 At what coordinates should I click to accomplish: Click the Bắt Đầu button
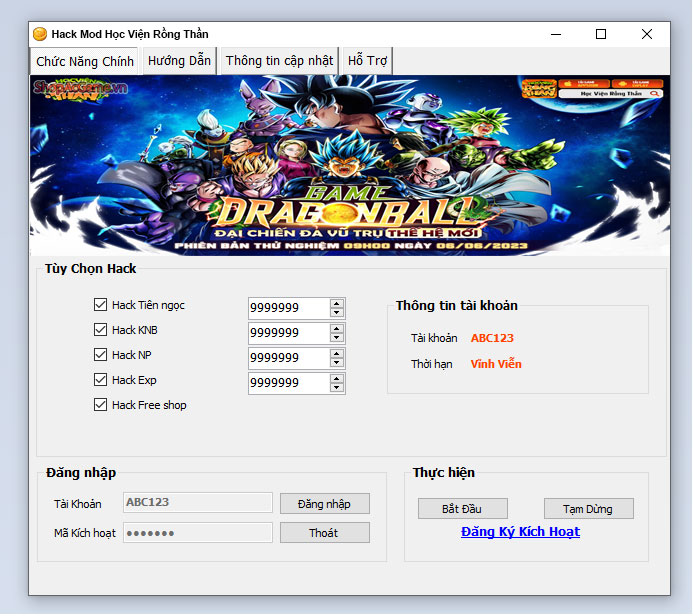pos(462,509)
